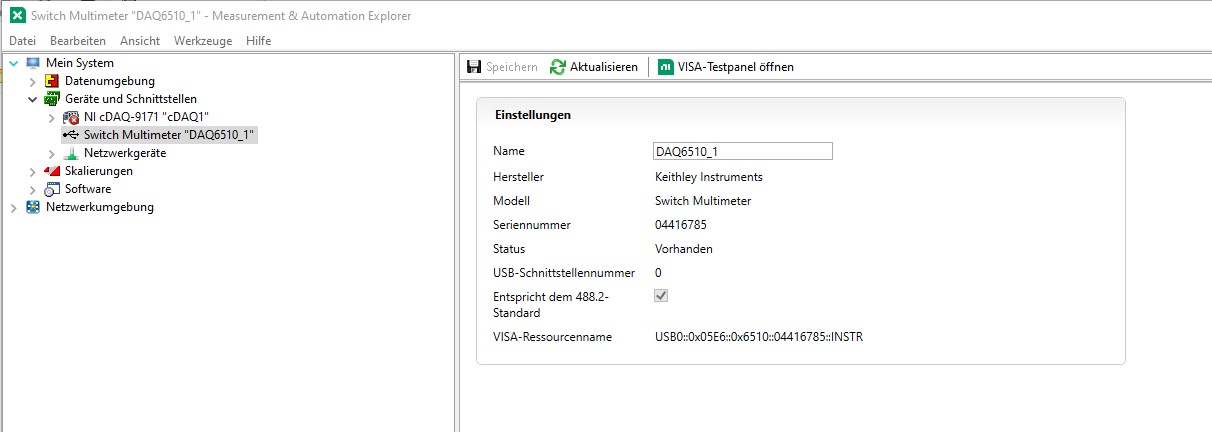Image resolution: width=1212 pixels, height=432 pixels.
Task: Click the Name input field
Action: (x=742, y=151)
